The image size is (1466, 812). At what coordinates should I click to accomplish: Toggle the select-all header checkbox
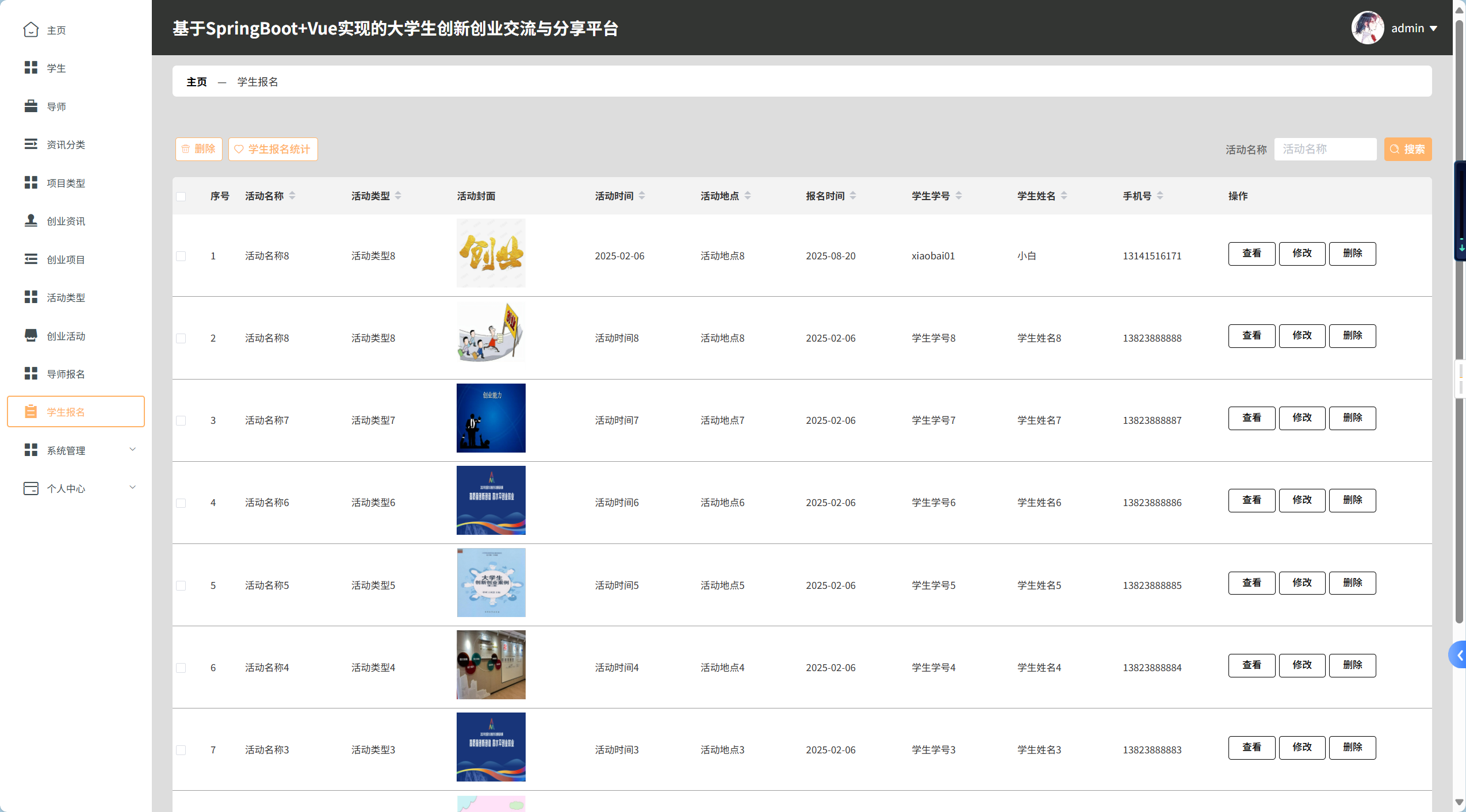181,197
